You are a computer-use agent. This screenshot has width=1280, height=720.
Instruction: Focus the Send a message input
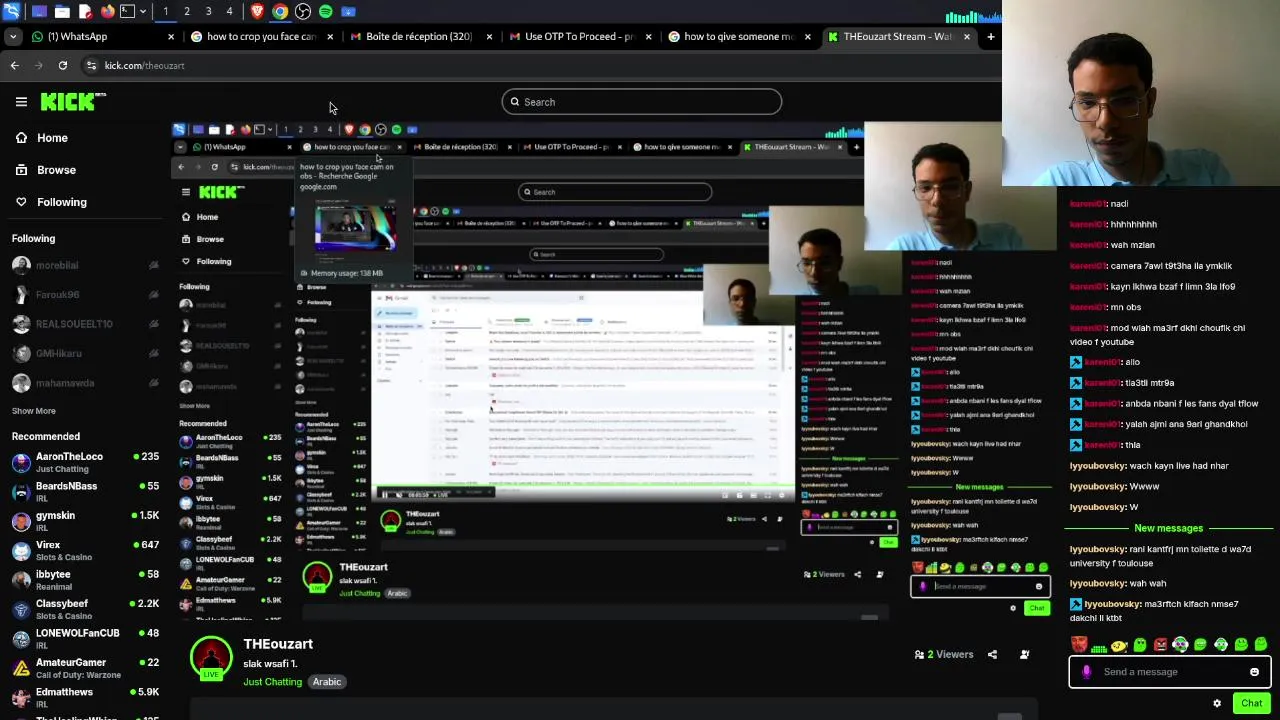(x=1170, y=672)
